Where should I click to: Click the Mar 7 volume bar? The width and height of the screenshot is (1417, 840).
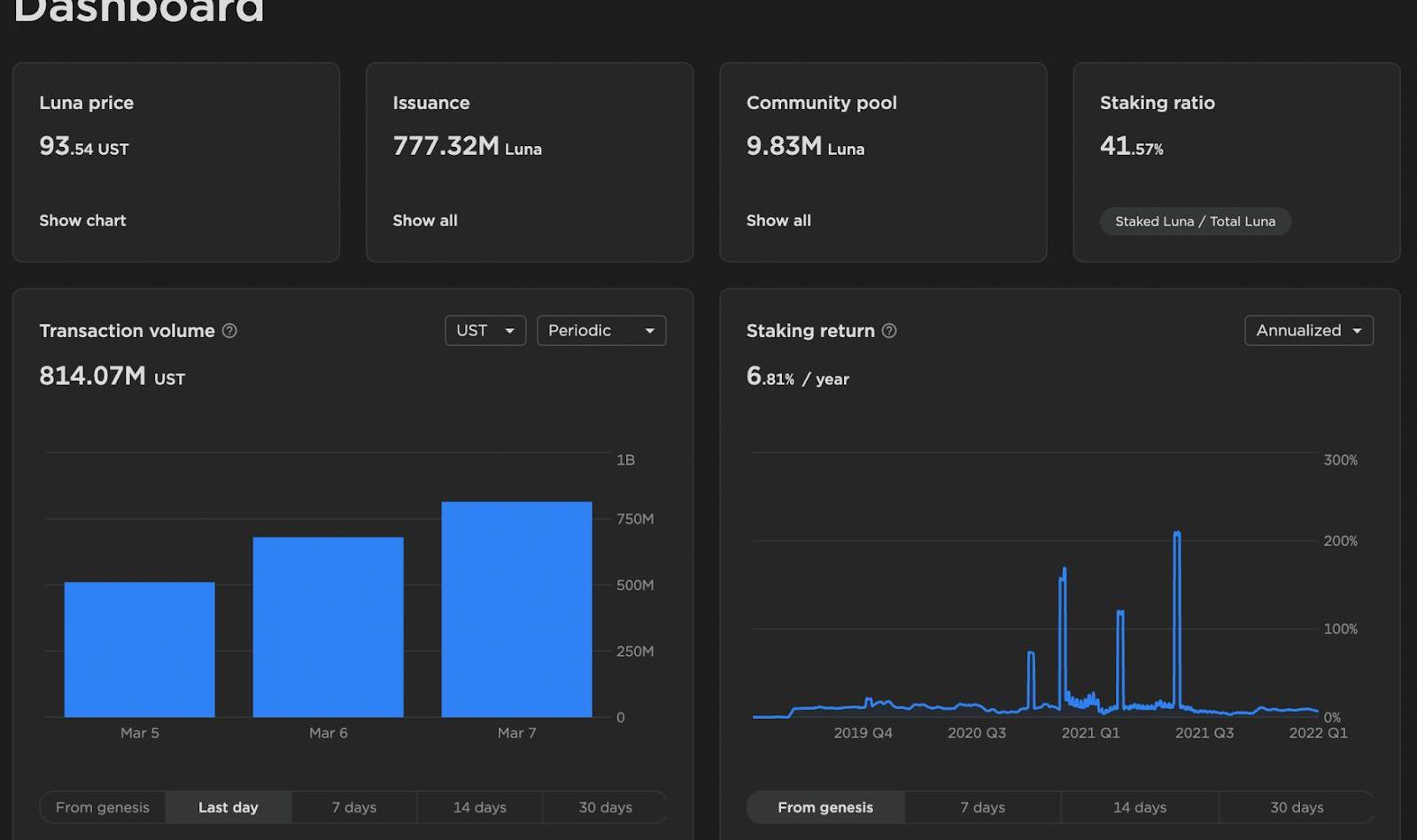click(517, 609)
